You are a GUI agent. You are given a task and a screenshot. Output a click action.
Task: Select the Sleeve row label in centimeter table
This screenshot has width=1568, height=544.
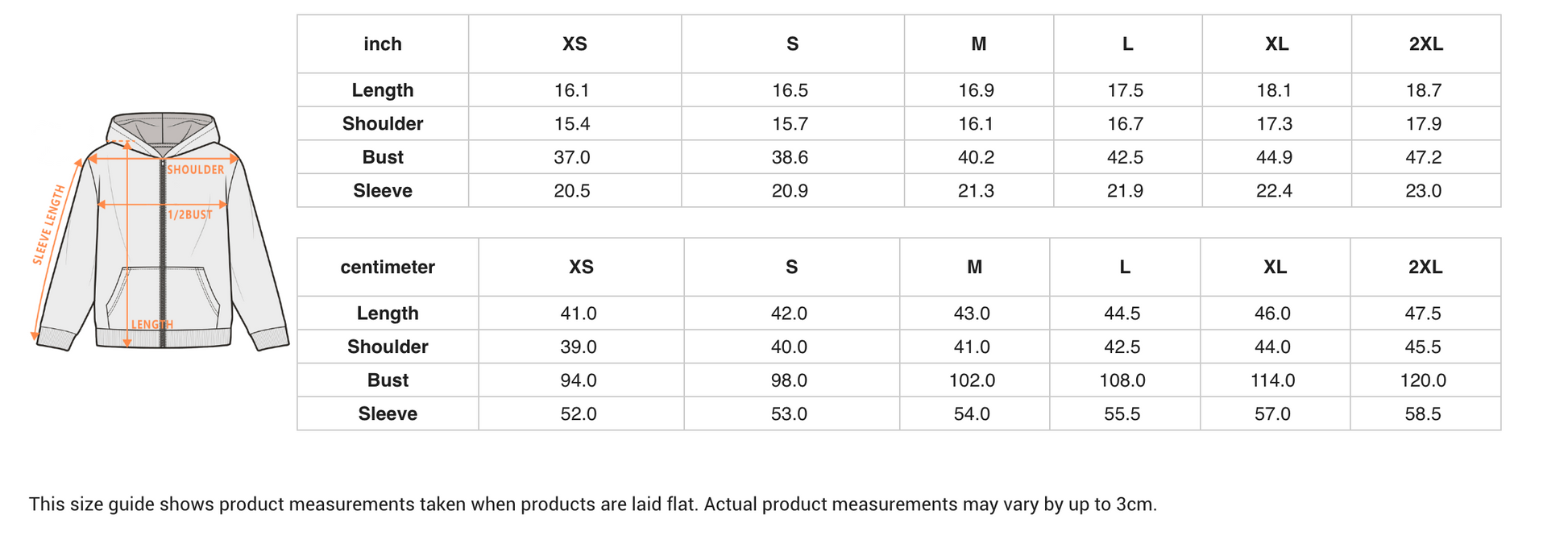tap(388, 414)
